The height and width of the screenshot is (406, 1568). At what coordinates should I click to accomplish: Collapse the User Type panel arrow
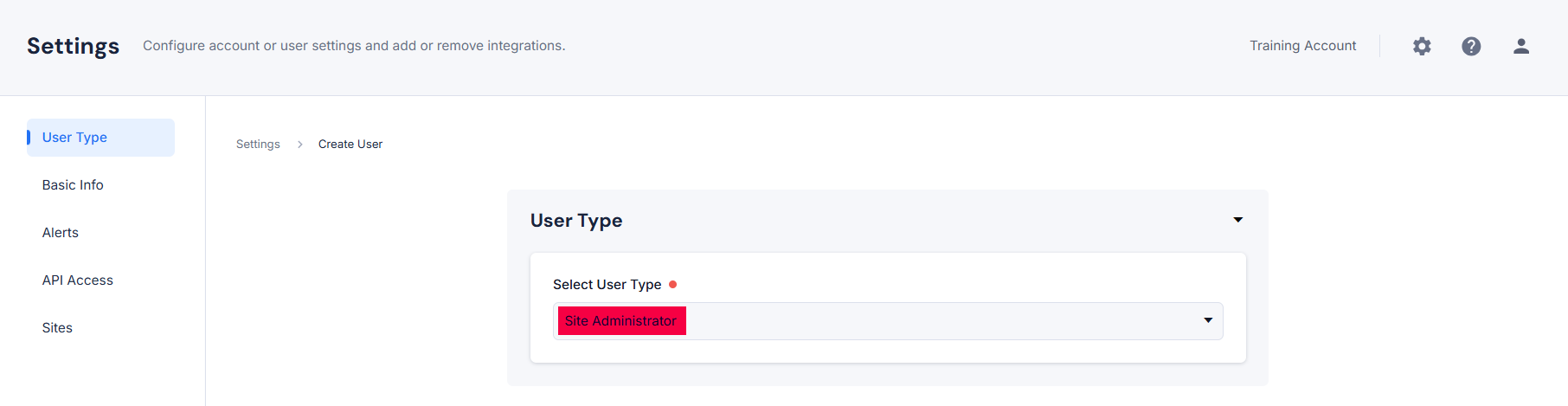tap(1238, 220)
